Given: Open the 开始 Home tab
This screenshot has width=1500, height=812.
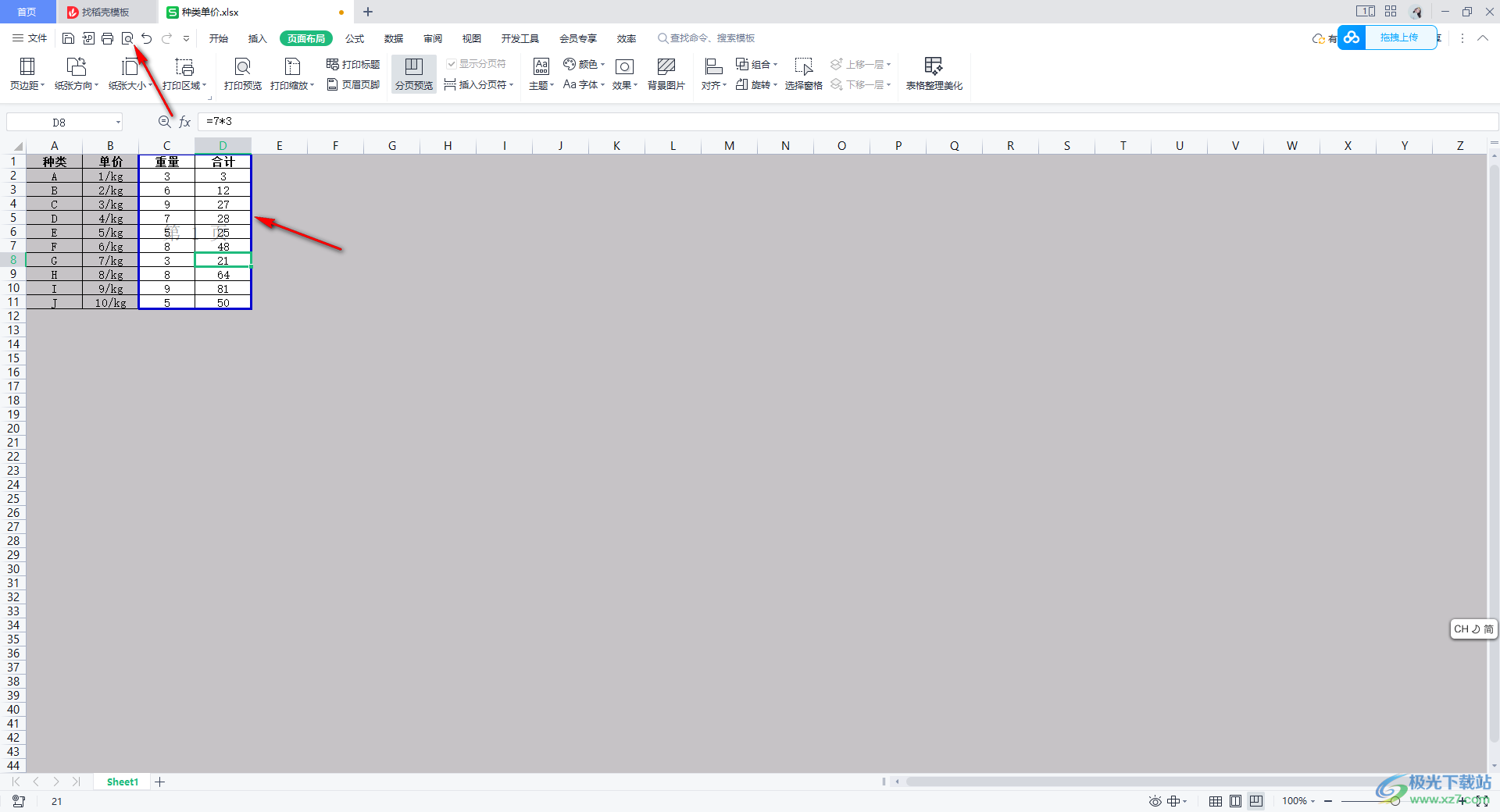Looking at the screenshot, I should [219, 38].
